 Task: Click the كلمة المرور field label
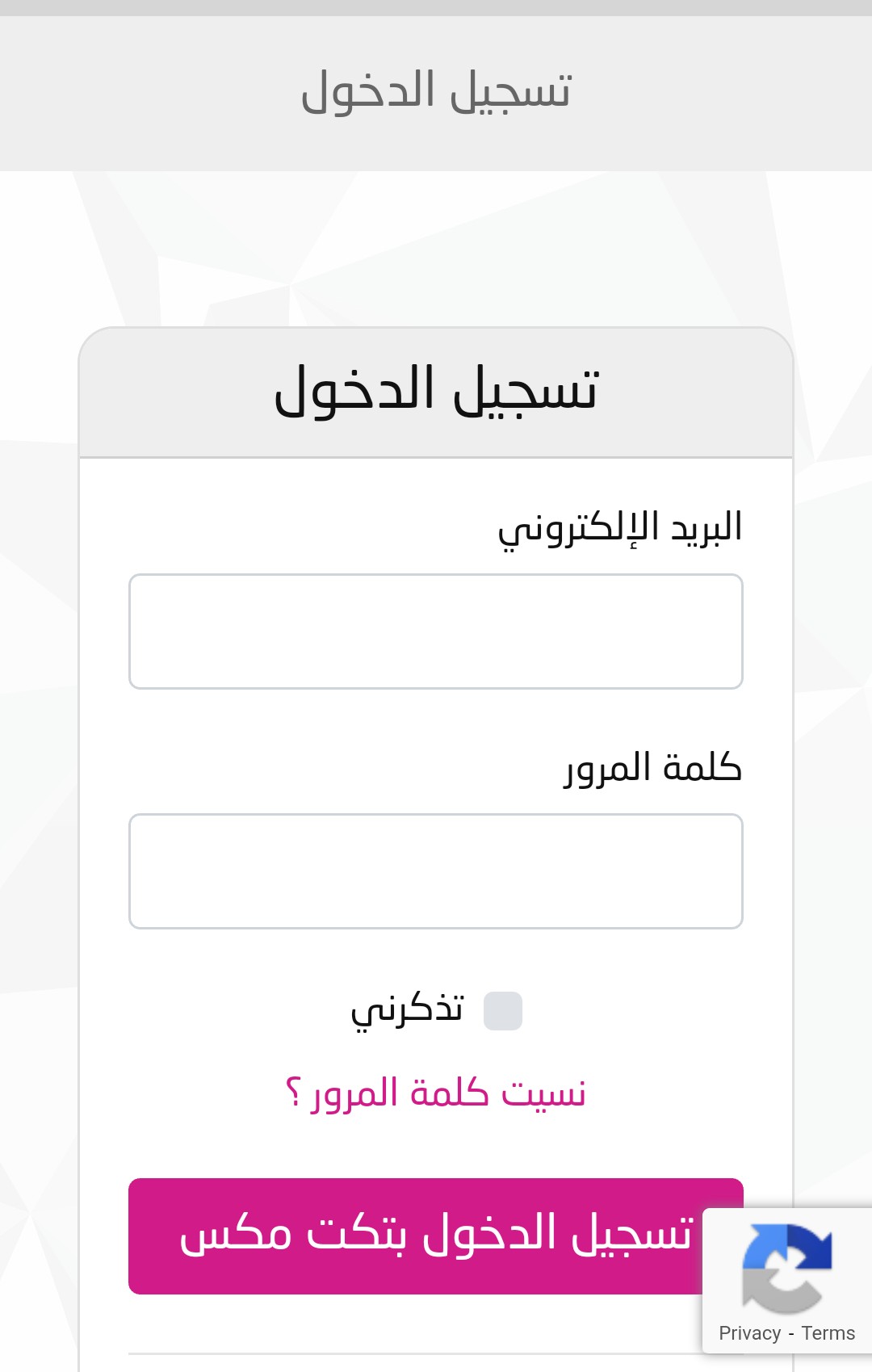pos(653,767)
